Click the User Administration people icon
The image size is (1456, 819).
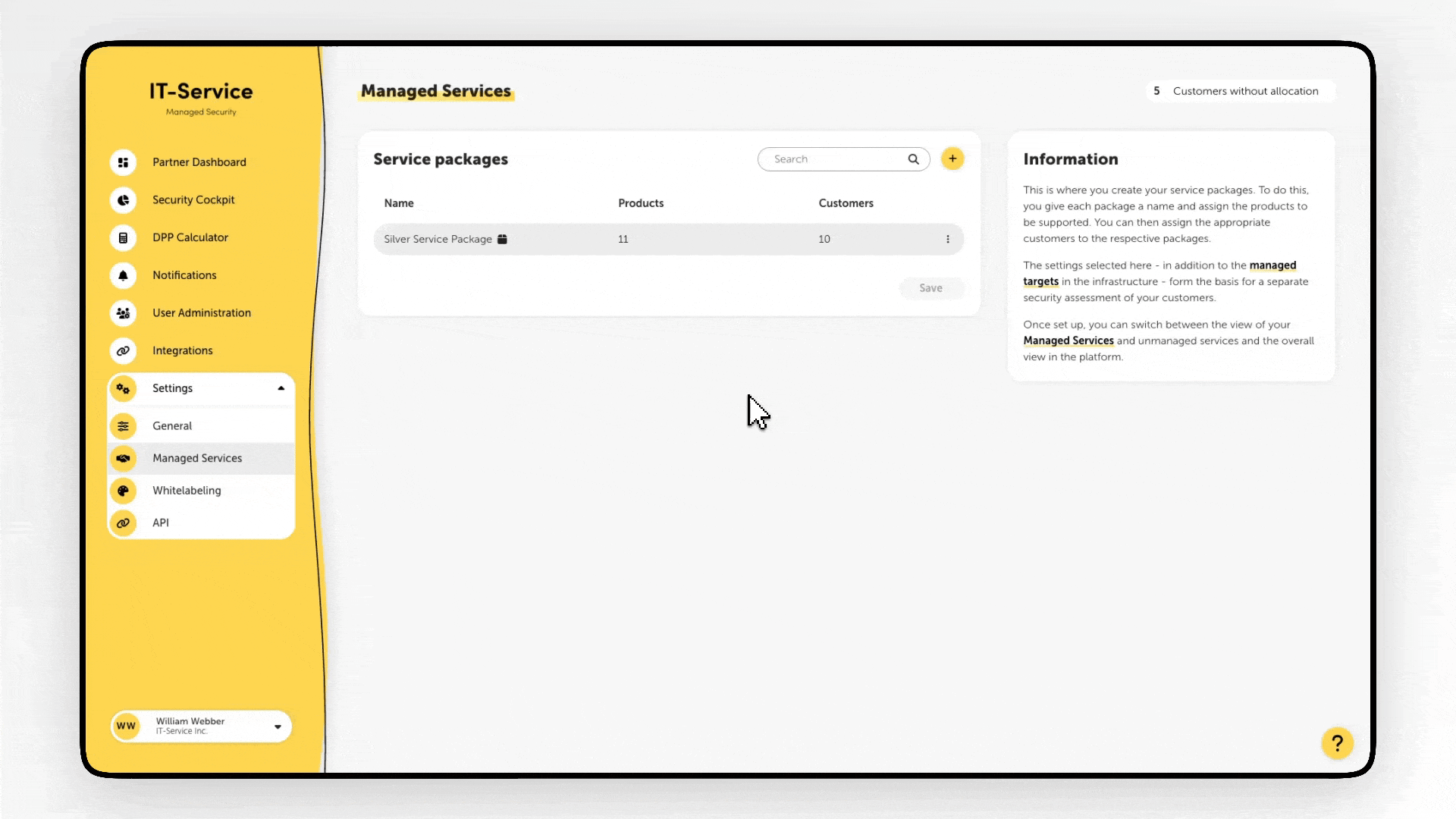tap(123, 313)
